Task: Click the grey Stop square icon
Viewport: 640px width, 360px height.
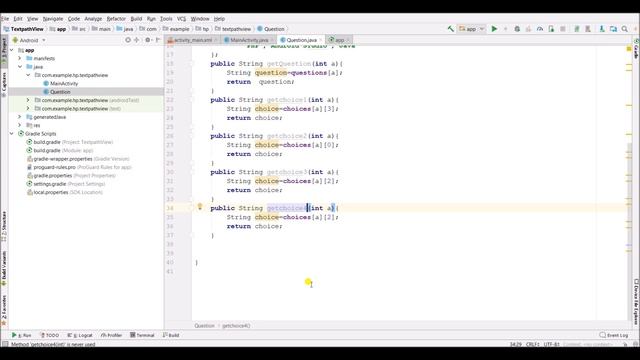Action: point(563,29)
